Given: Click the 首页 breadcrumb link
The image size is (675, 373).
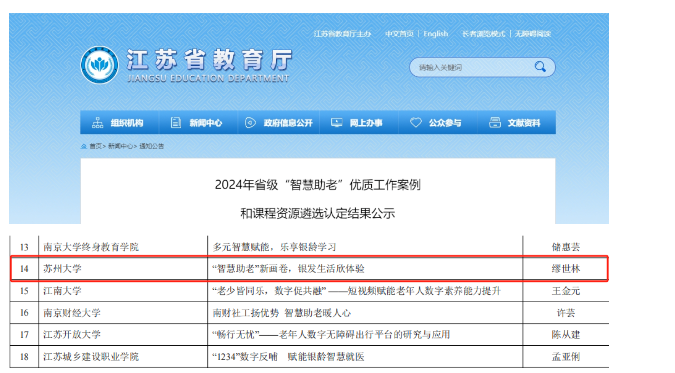Looking at the screenshot, I should (x=95, y=146).
